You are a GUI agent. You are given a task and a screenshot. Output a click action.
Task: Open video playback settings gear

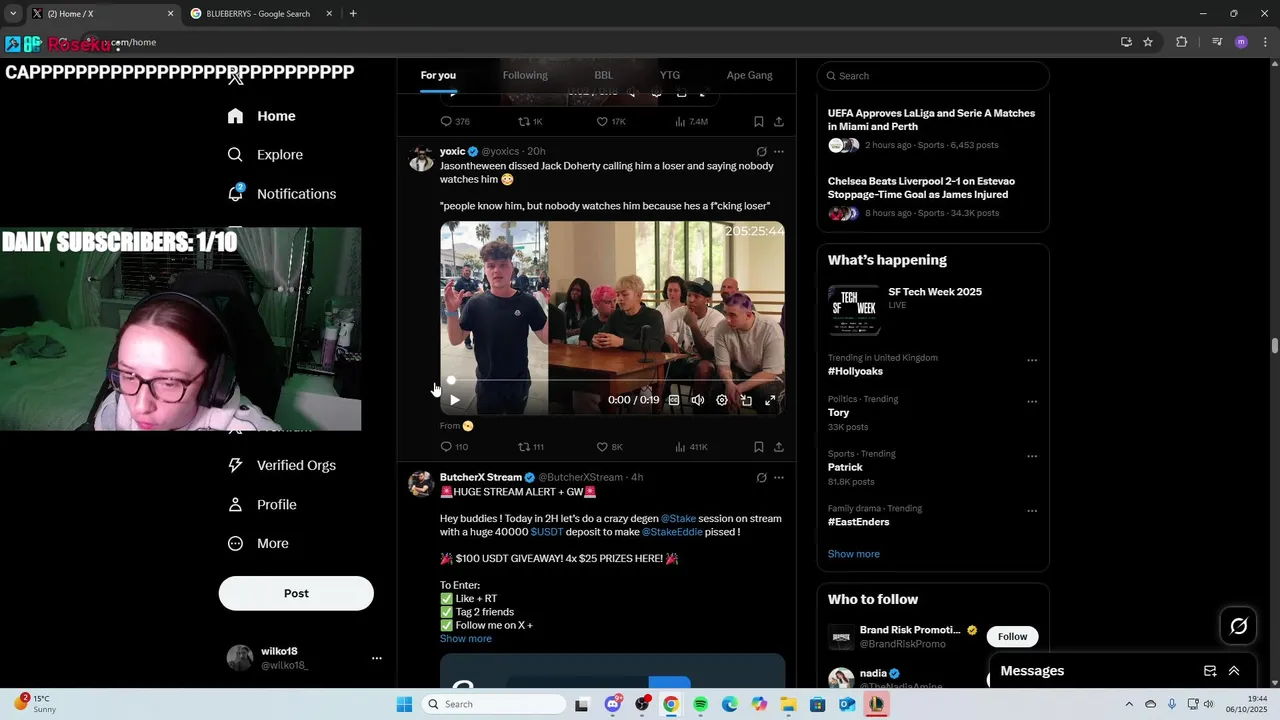coord(722,400)
